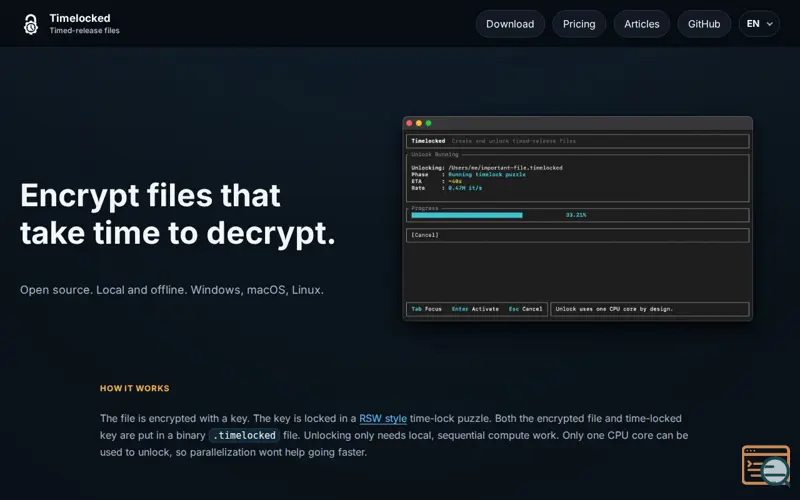Click the yellow minimize dot on the demo window
The height and width of the screenshot is (500, 800).
pos(419,123)
